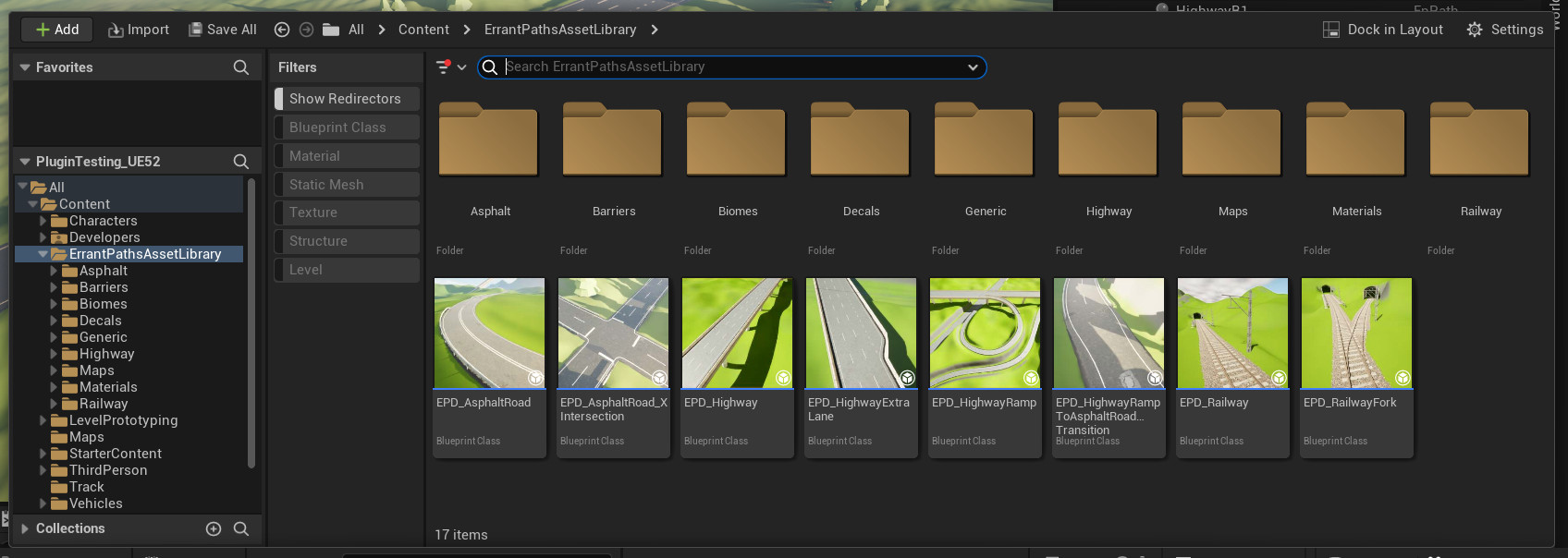Click the Save All button

[x=223, y=30]
